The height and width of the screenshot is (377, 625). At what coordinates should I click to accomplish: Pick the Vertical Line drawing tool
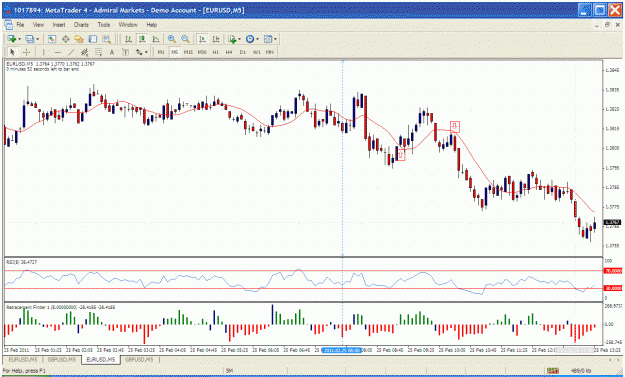(43, 52)
